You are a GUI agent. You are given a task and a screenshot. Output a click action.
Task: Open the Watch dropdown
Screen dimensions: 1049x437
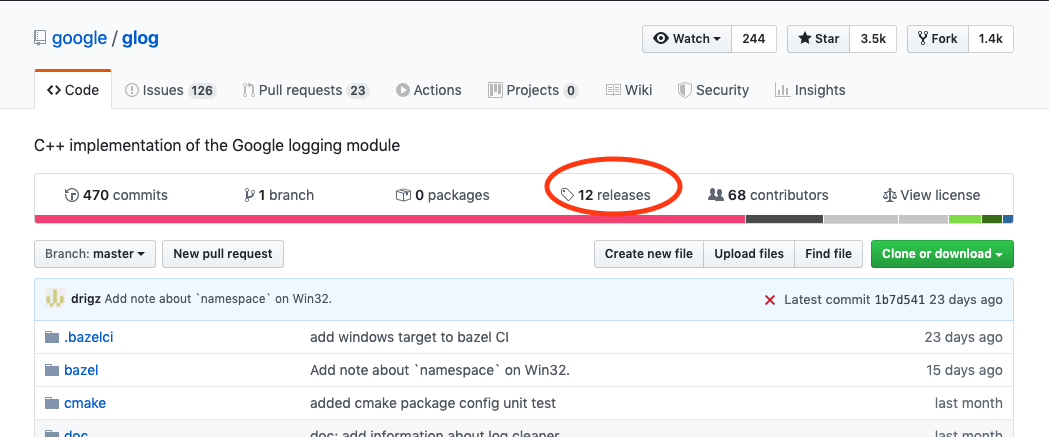click(687, 39)
